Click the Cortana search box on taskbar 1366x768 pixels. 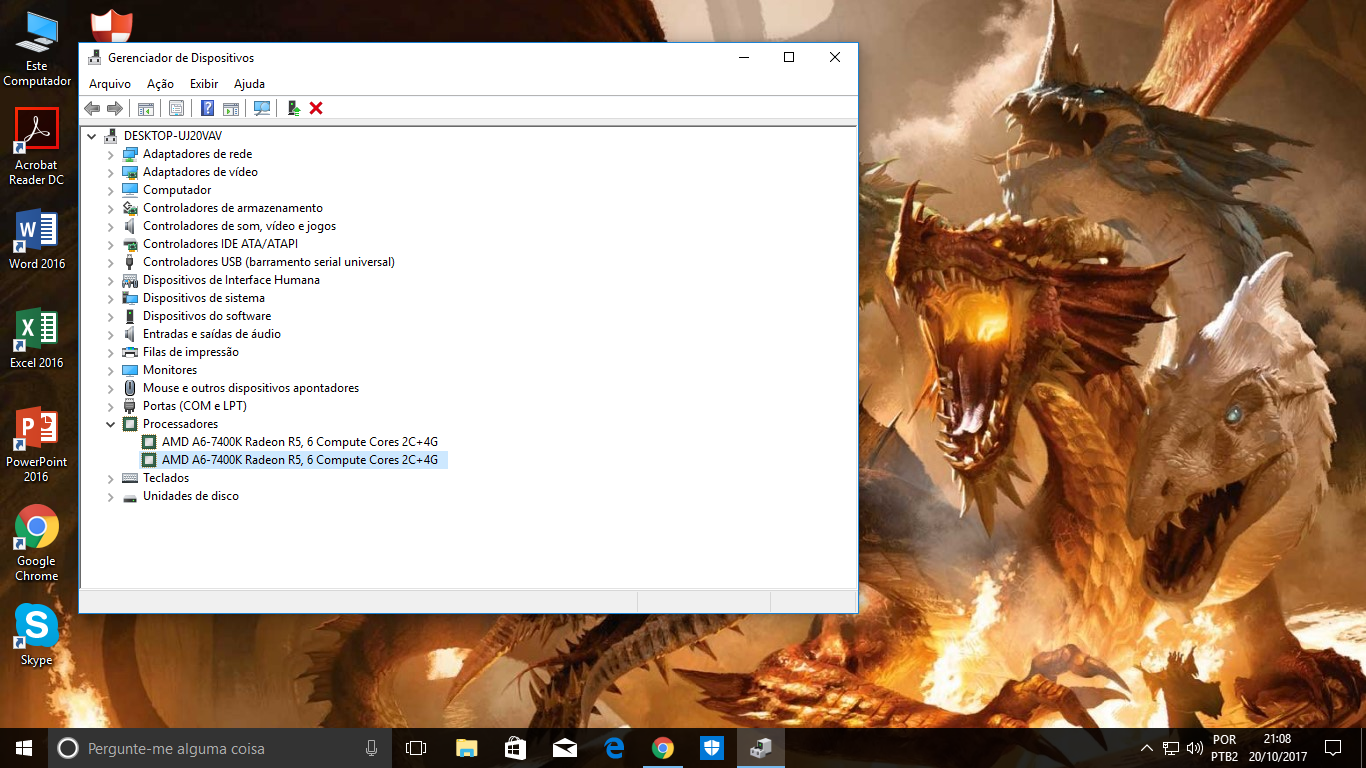(x=220, y=748)
